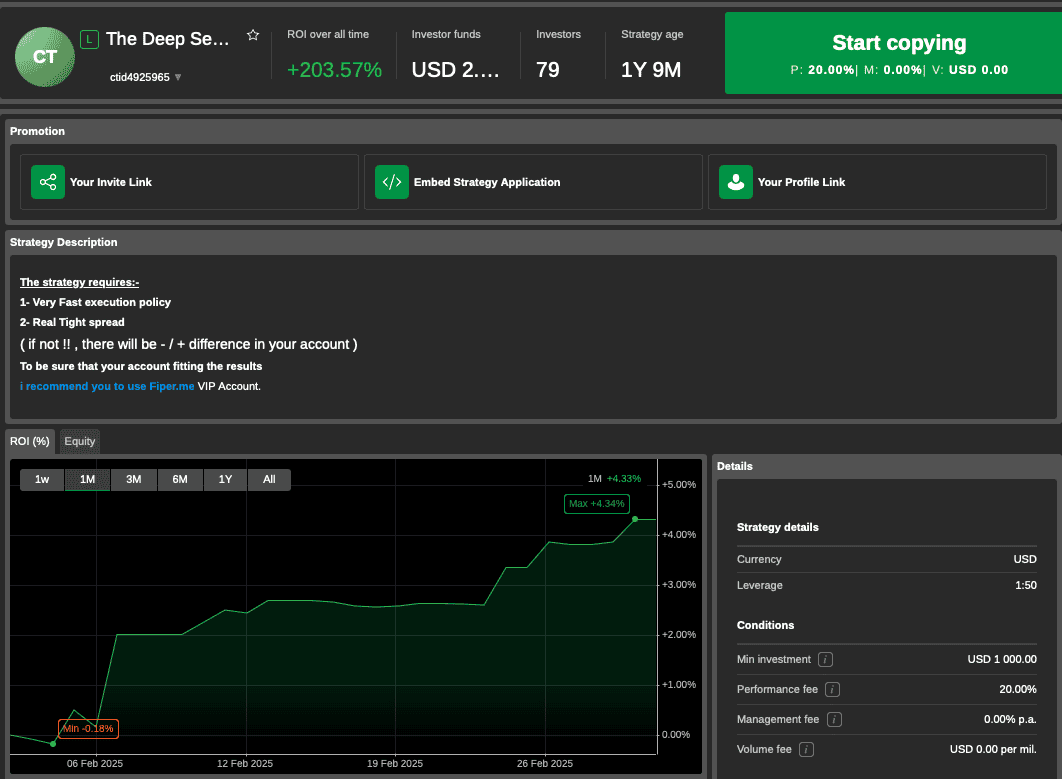Open the share icon for Your Invite Link
The image size is (1062, 779).
47,182
